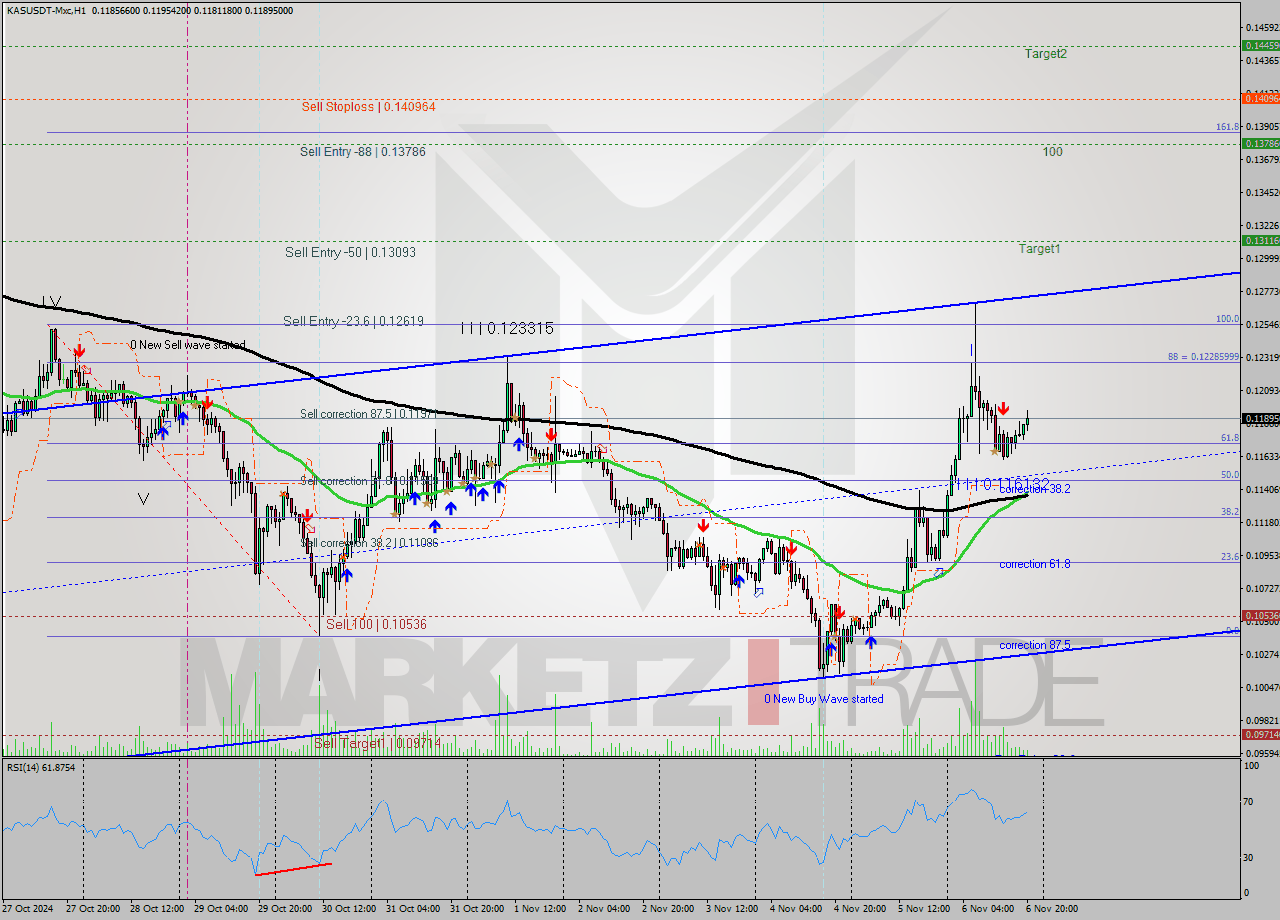Select the 0.12546 price axis label
Screen dimensions: 1280x920
click(1261, 324)
